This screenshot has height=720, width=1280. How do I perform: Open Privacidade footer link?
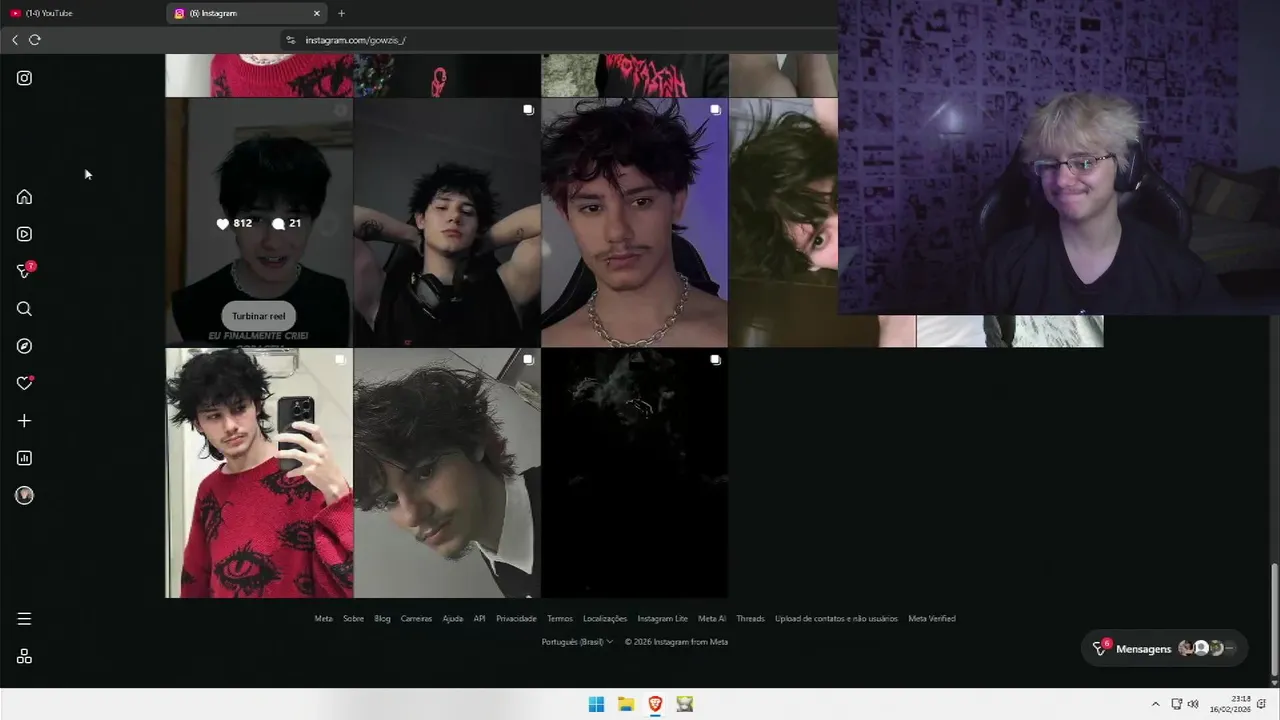pos(516,619)
